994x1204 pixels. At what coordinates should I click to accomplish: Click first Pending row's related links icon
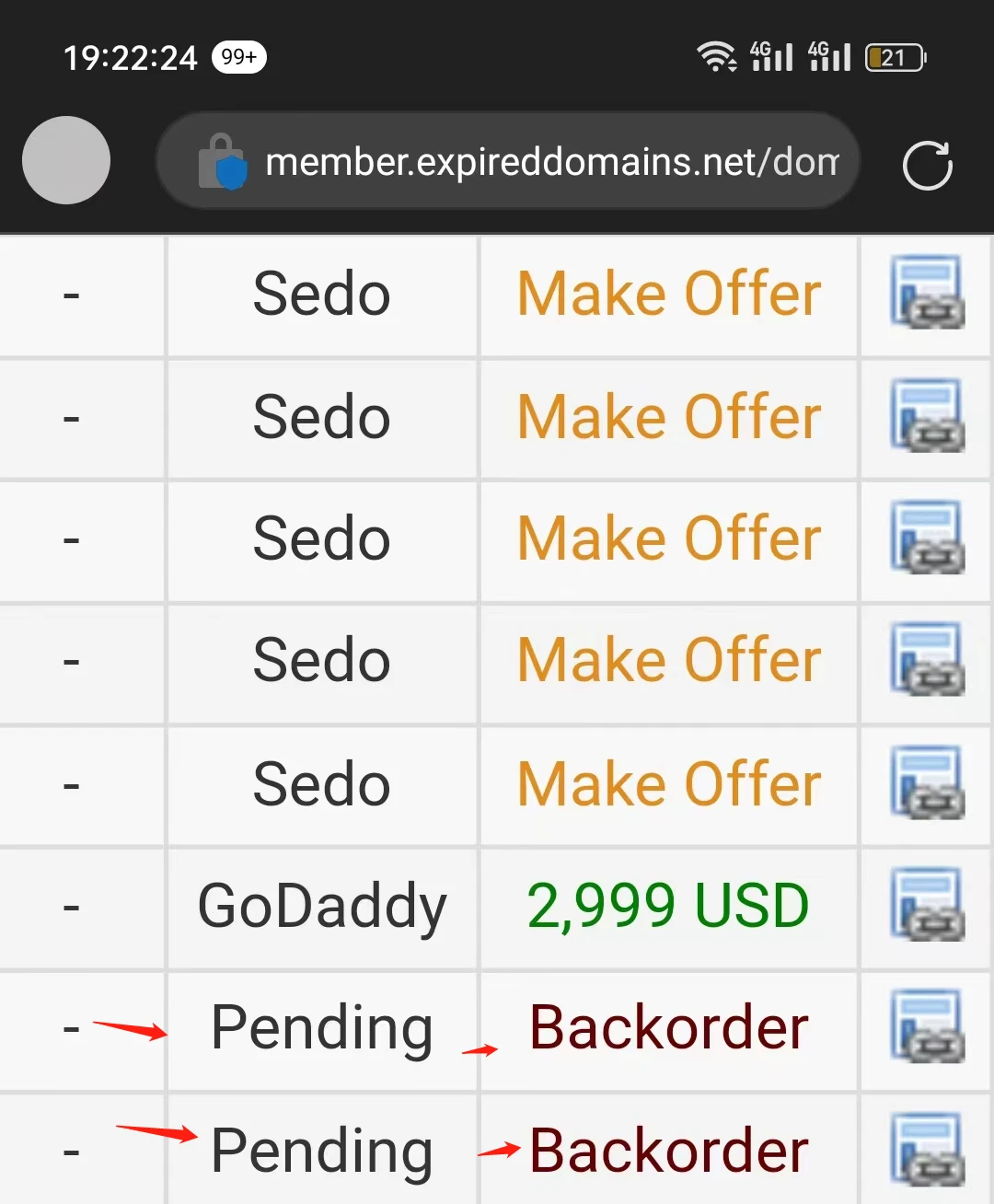[927, 1027]
